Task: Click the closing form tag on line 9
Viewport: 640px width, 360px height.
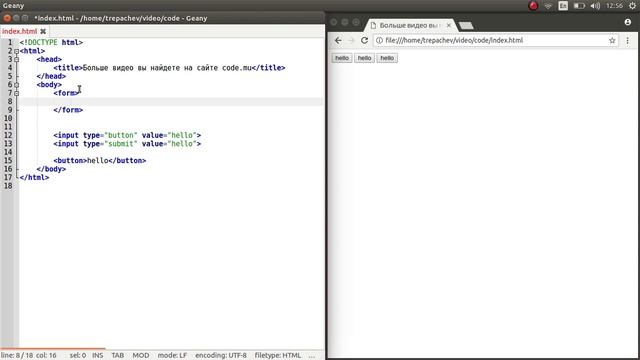Action: [68, 110]
